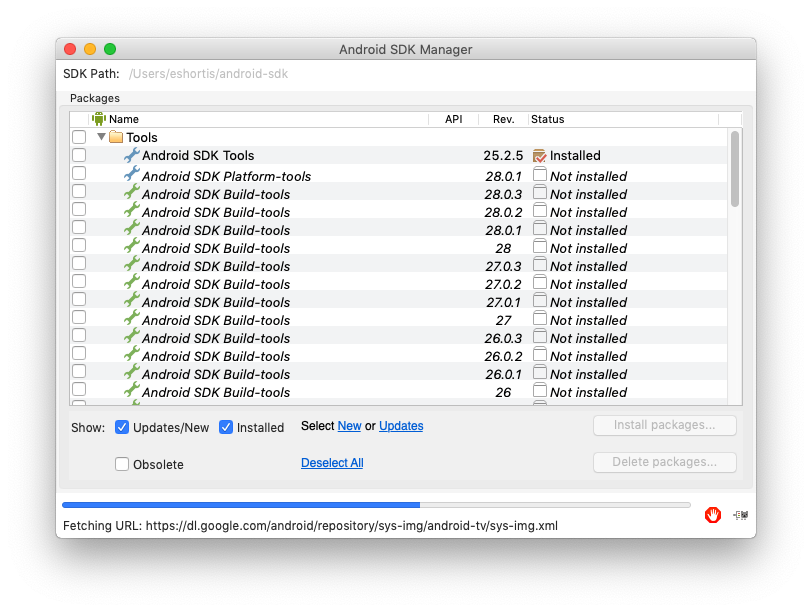Click the New packages selection link
Screen dimensions: 812x612
pos(349,426)
